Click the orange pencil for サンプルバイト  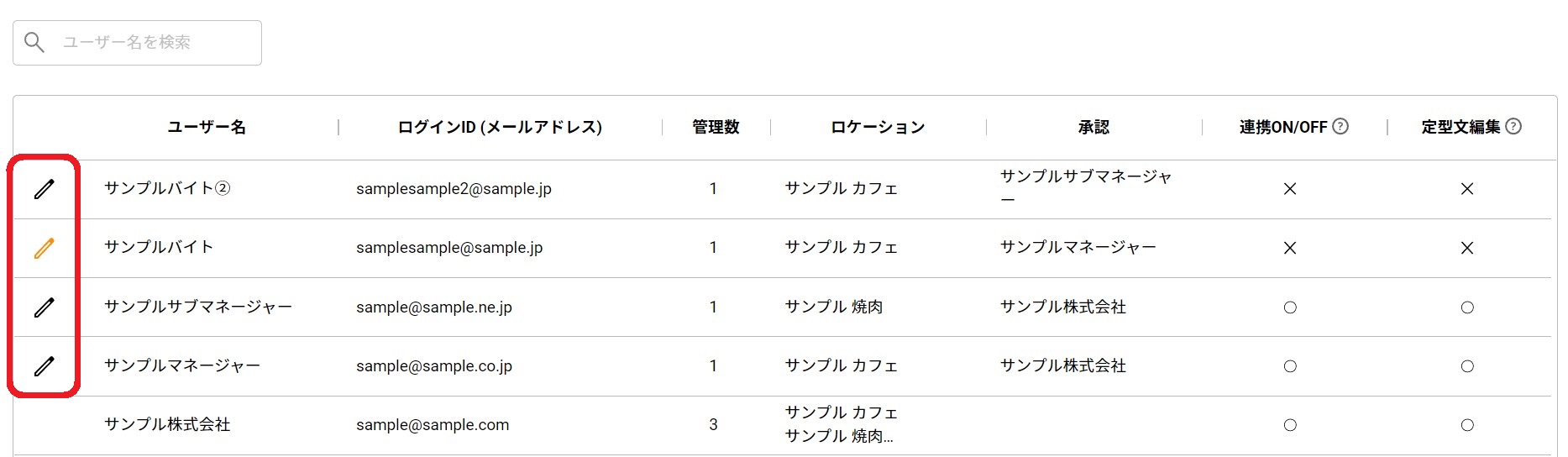45,248
